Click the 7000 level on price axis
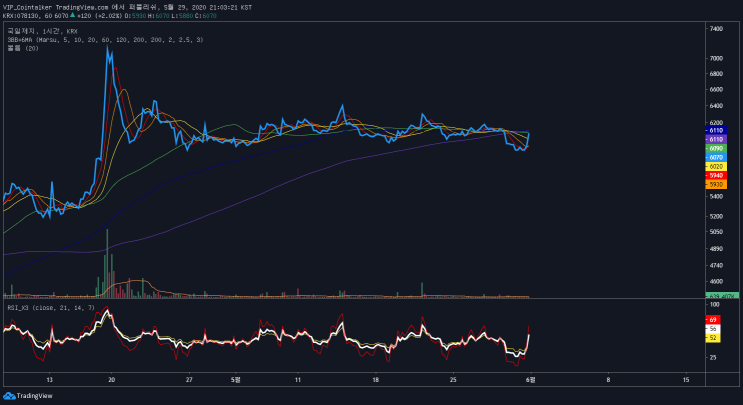The height and width of the screenshot is (405, 743). click(716, 58)
